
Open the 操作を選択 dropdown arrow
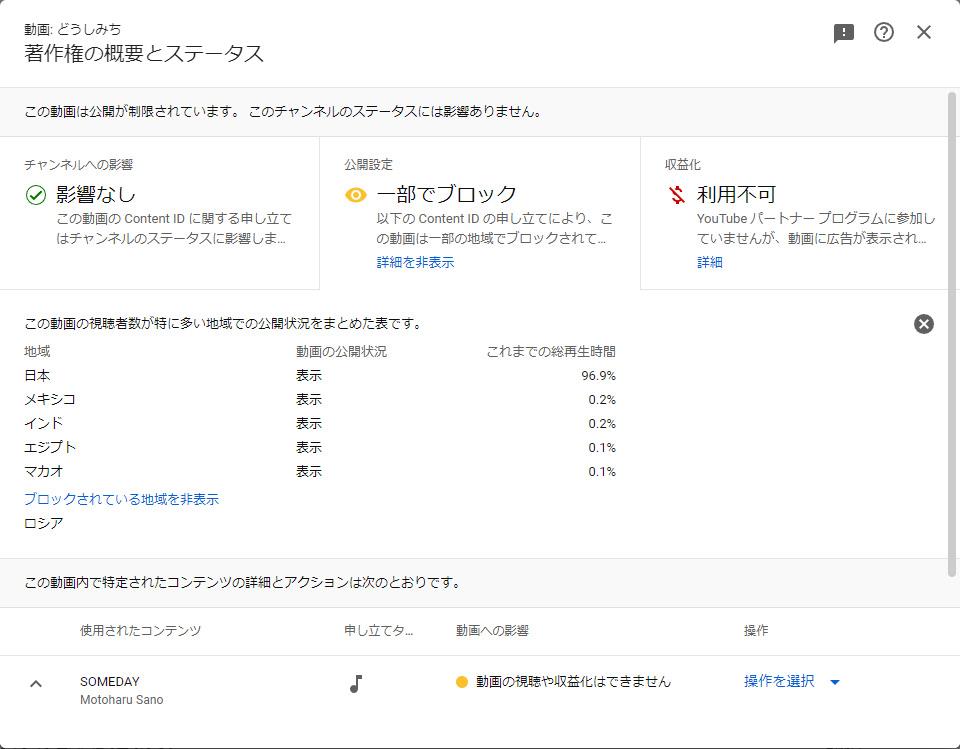tap(834, 682)
